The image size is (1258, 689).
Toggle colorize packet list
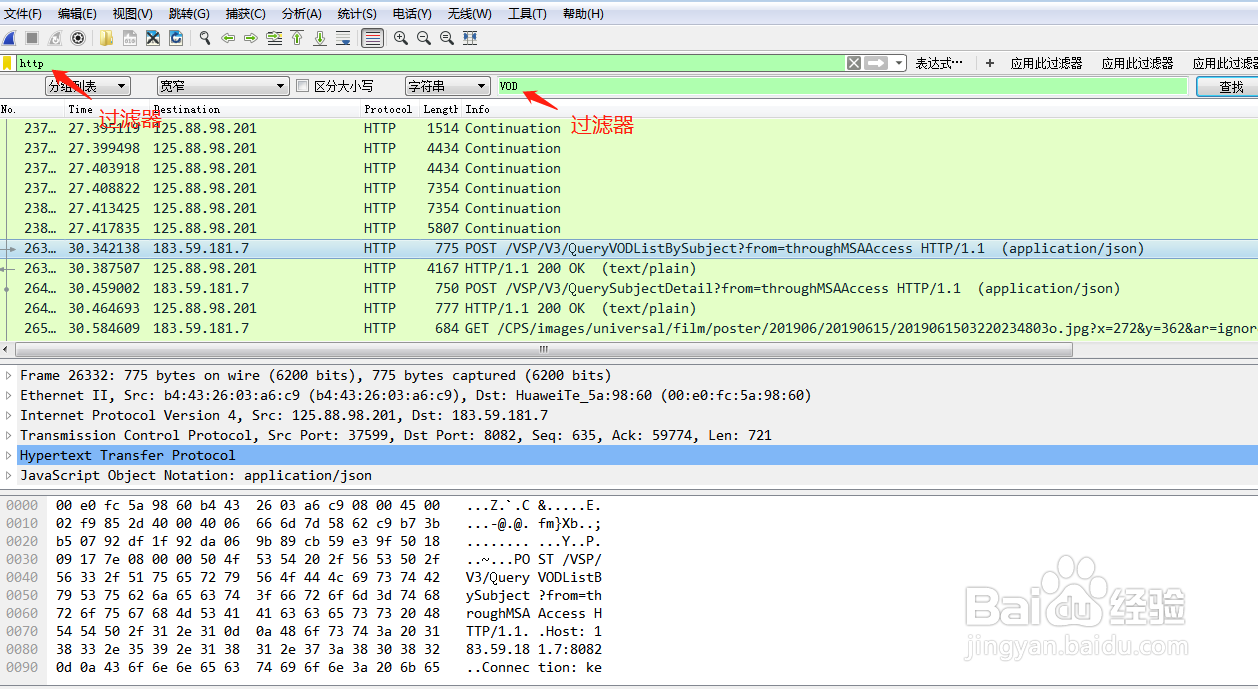pyautogui.click(x=370, y=38)
